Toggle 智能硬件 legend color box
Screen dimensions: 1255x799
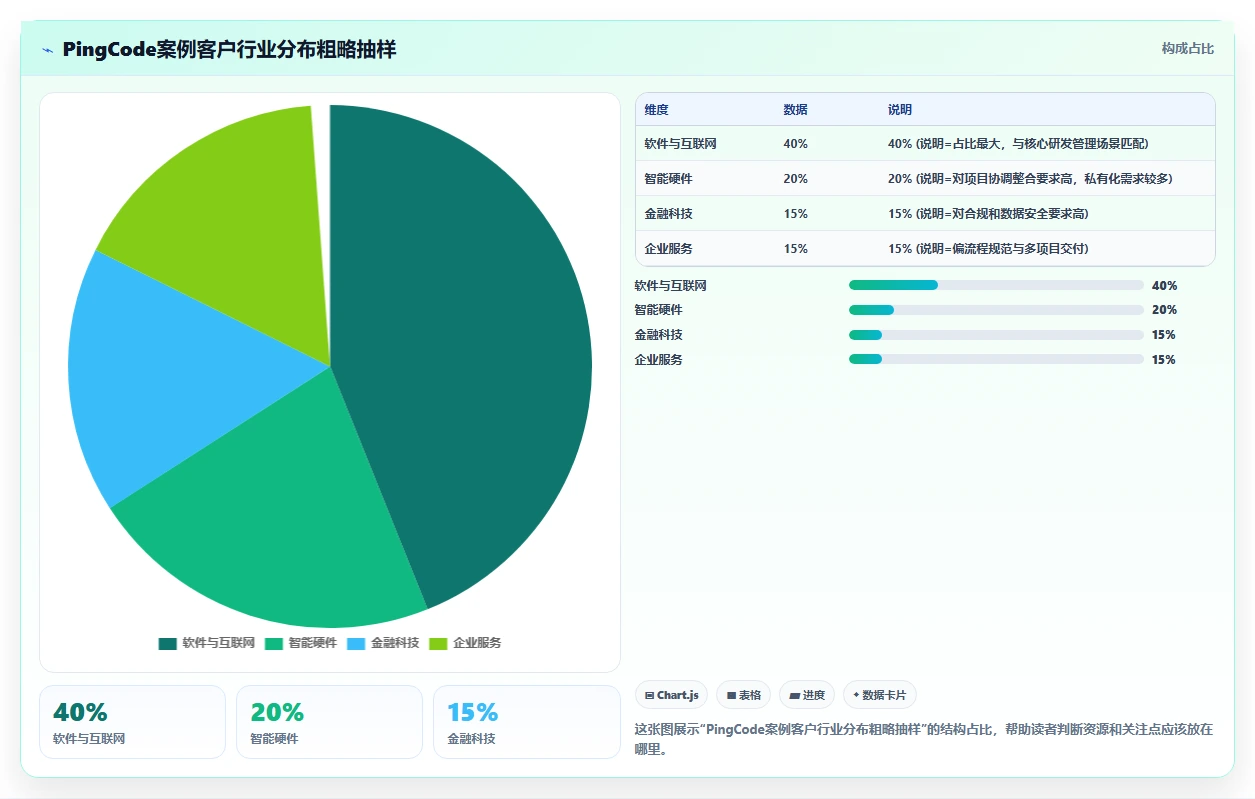coord(274,643)
